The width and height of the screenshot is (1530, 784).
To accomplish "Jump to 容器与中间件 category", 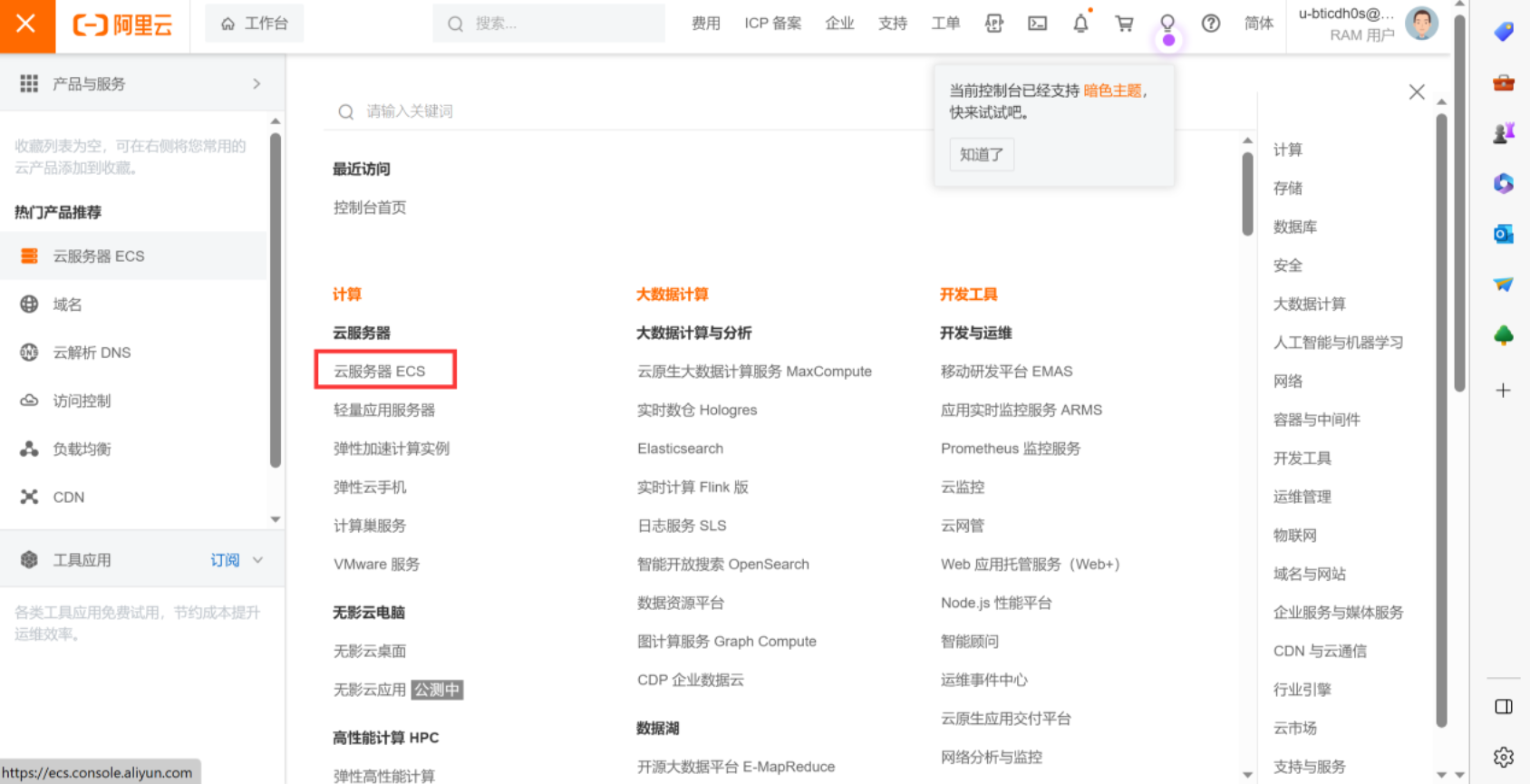I will 1316,420.
